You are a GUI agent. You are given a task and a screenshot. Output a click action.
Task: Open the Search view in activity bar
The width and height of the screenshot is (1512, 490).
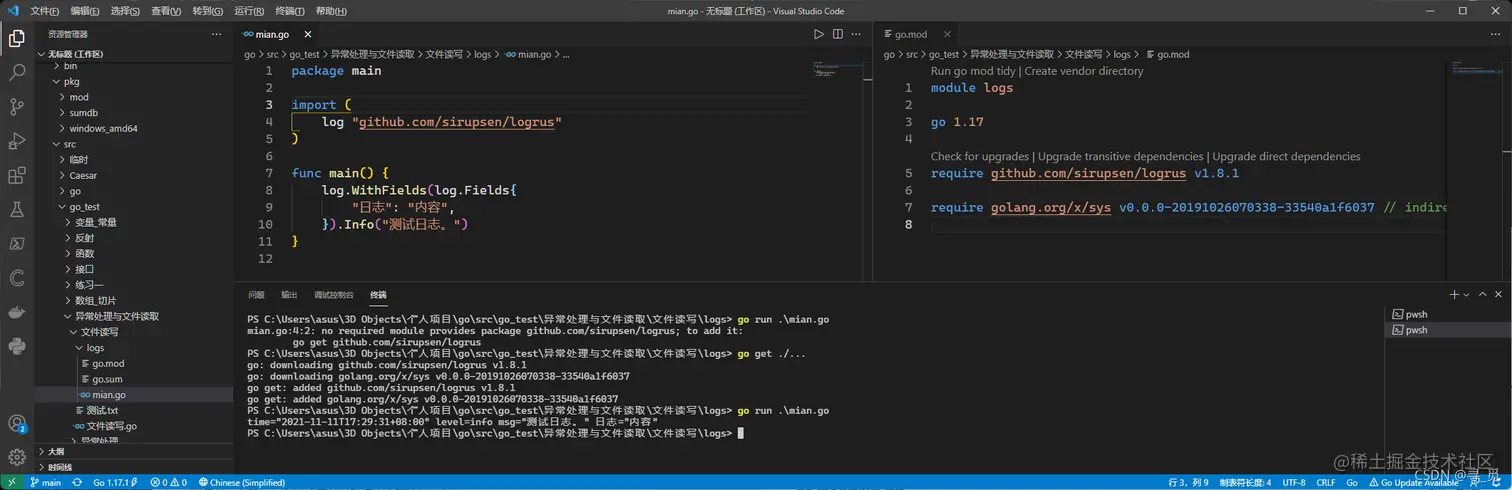tap(17, 73)
